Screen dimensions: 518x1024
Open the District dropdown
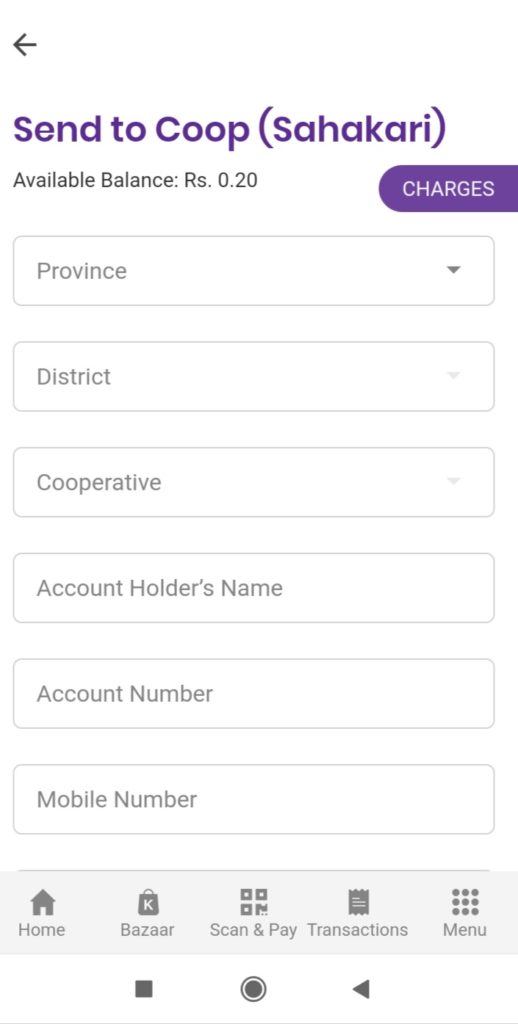pos(253,376)
